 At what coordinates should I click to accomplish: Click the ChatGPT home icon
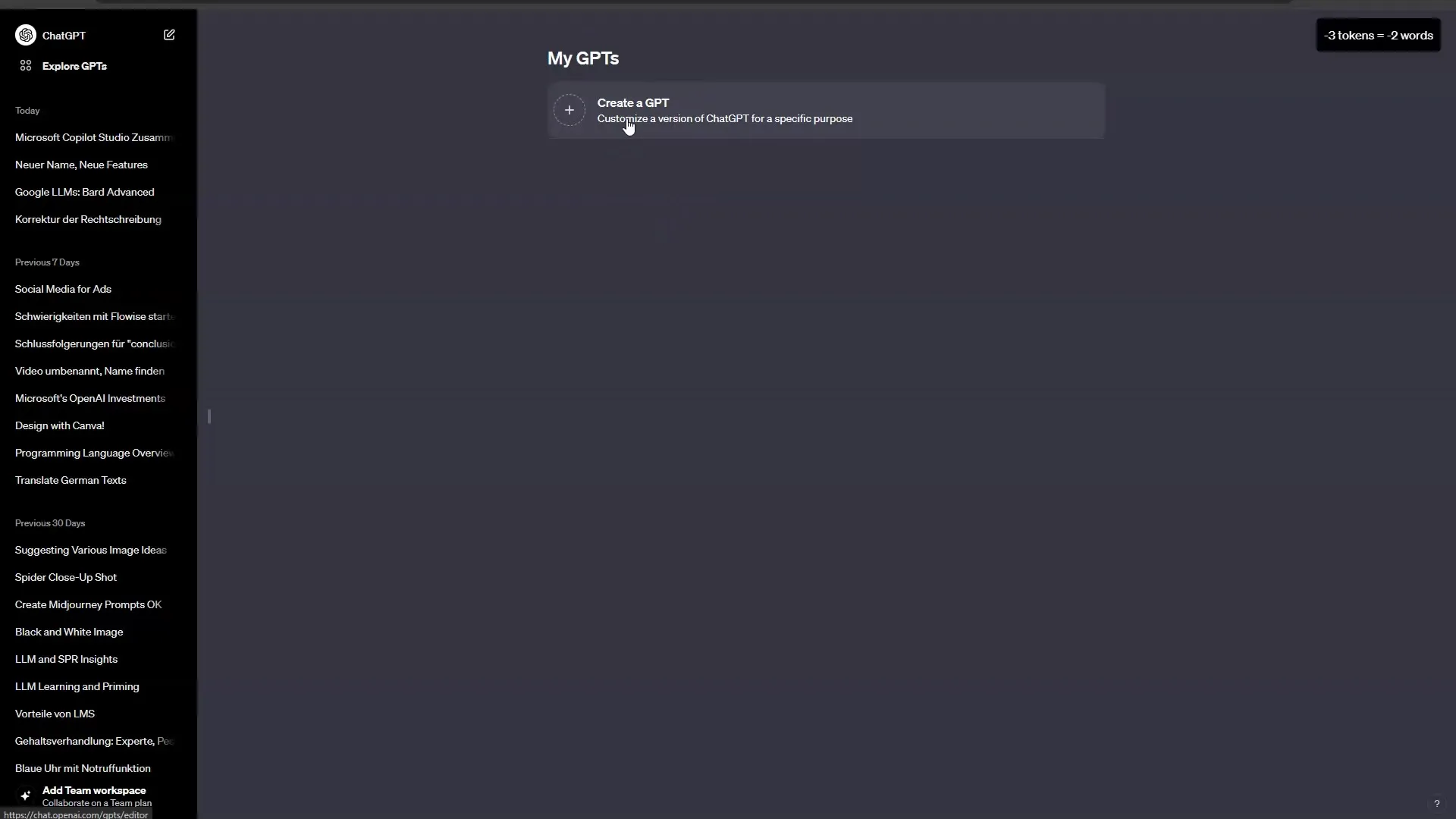pos(26,35)
